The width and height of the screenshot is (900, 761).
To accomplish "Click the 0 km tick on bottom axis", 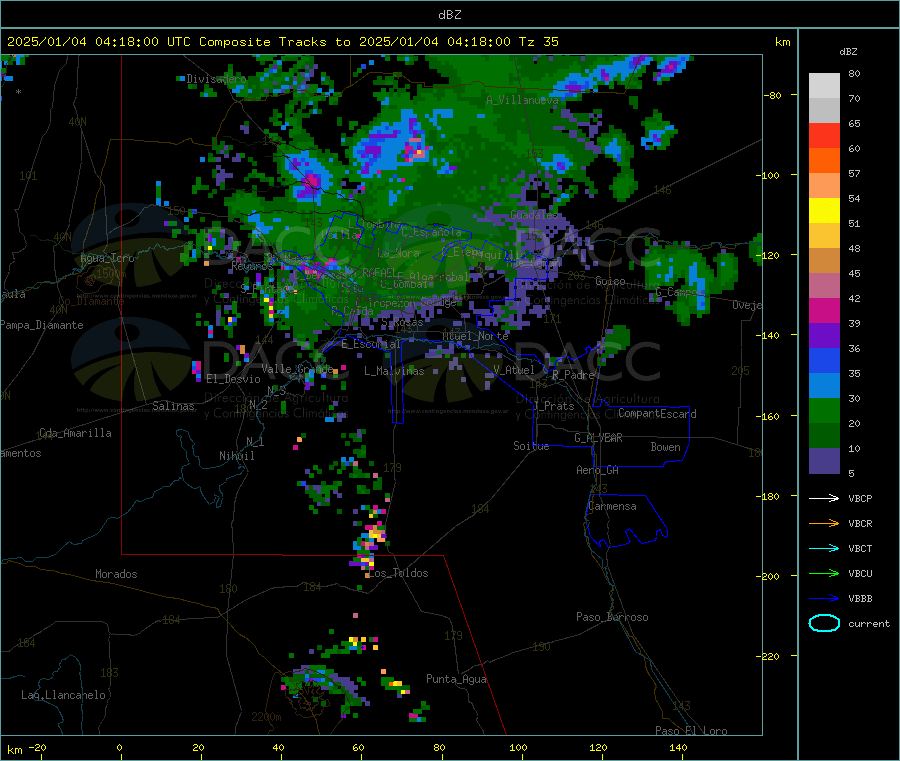I will 119,748.
